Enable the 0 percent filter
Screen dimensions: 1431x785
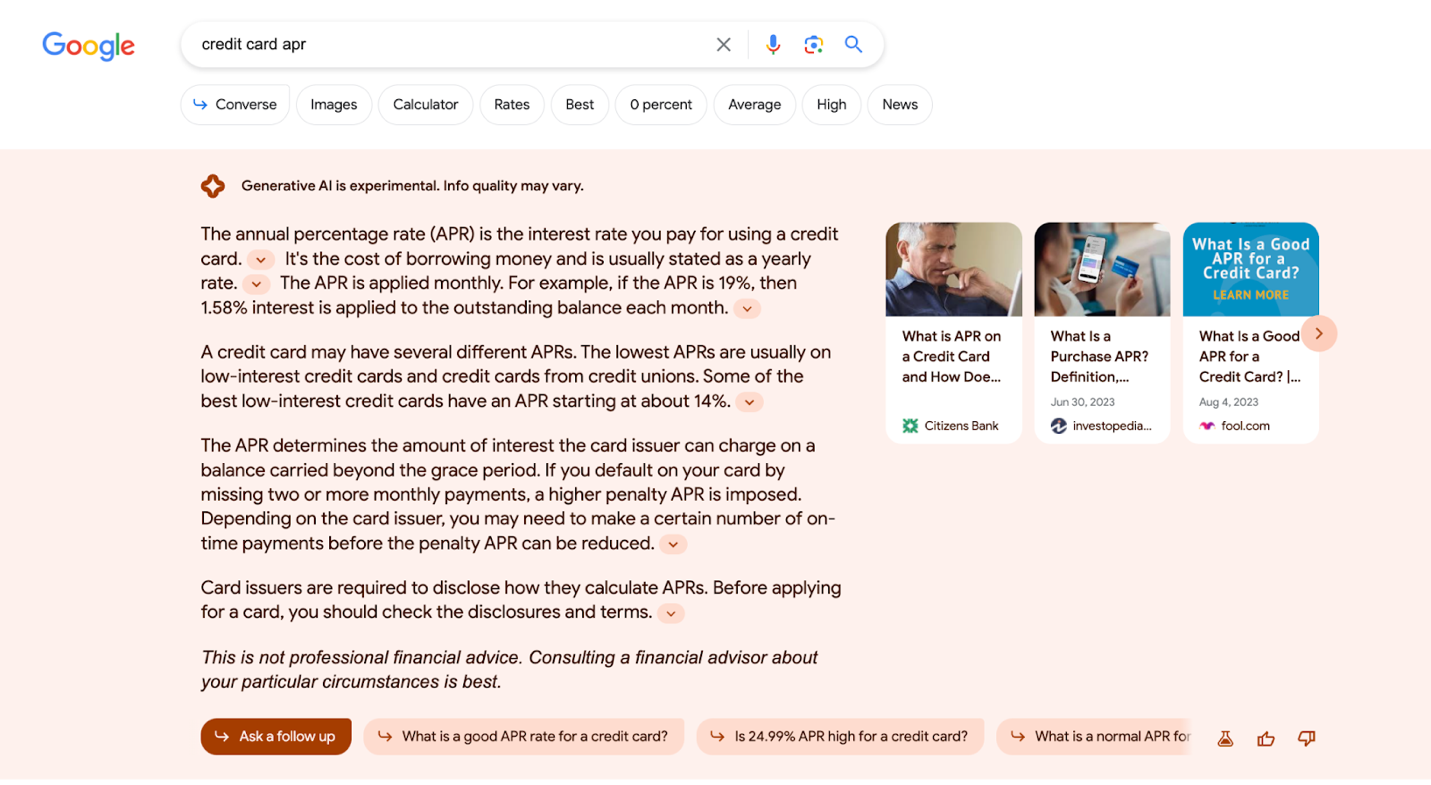tap(660, 104)
